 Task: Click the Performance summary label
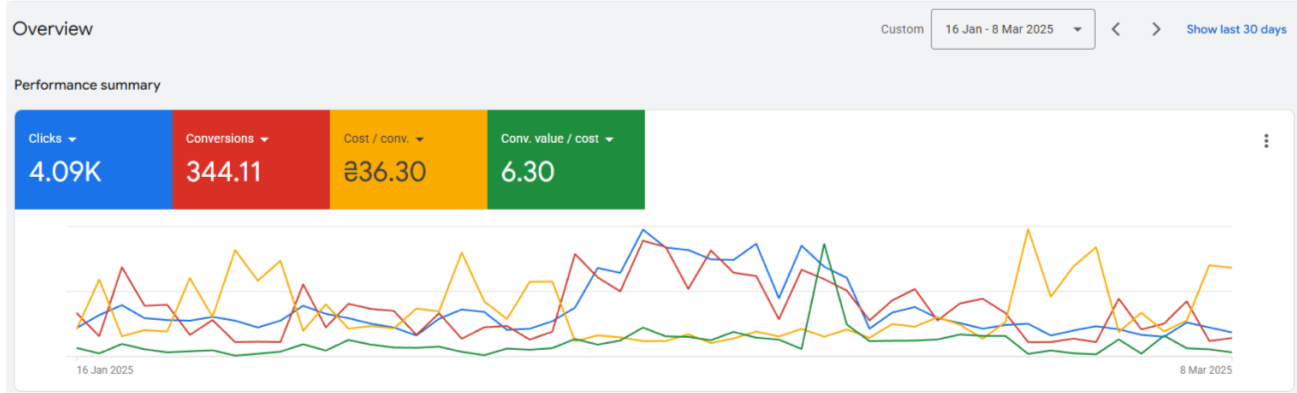pos(87,85)
